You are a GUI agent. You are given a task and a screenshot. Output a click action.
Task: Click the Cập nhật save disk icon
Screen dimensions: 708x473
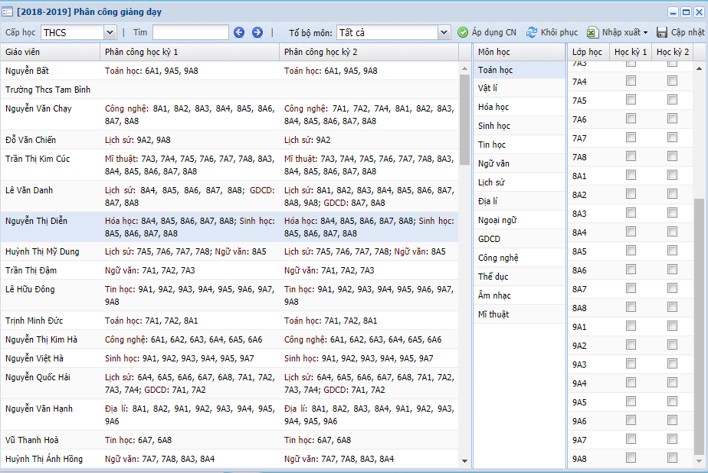point(662,32)
